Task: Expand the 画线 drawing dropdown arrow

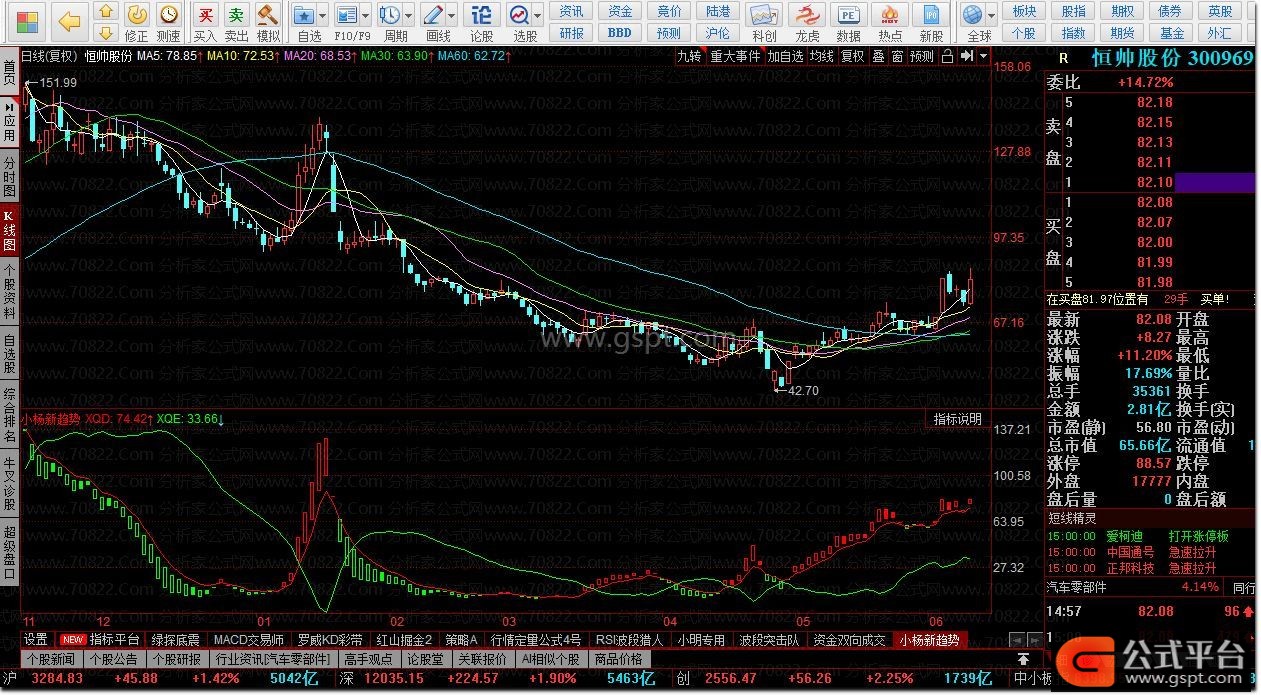Action: click(x=454, y=16)
